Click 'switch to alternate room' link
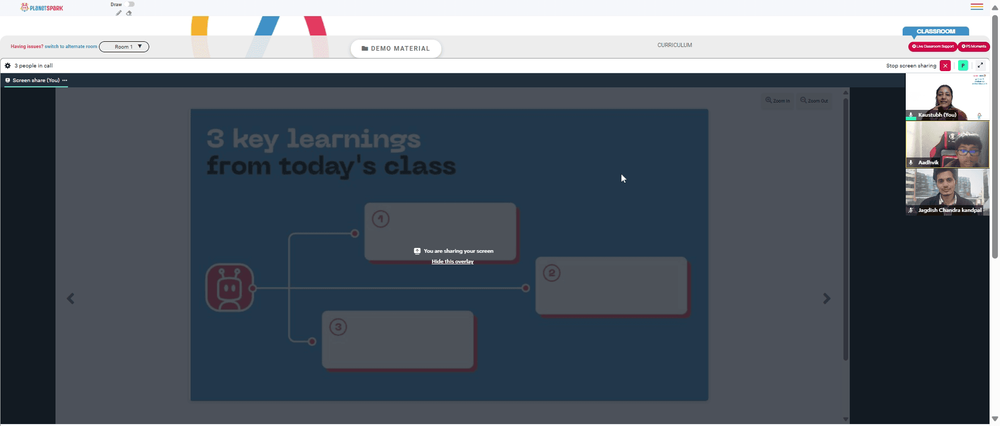The width and height of the screenshot is (1000, 426). pos(71,47)
